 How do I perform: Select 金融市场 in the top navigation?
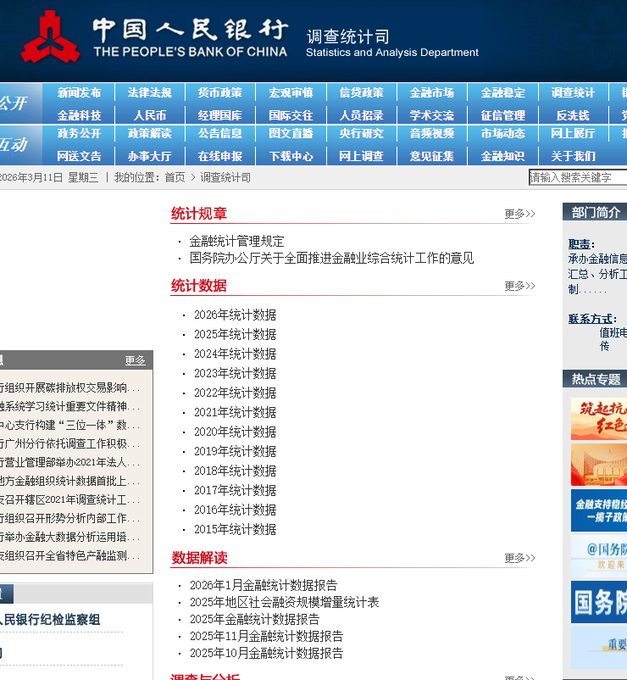click(432, 93)
